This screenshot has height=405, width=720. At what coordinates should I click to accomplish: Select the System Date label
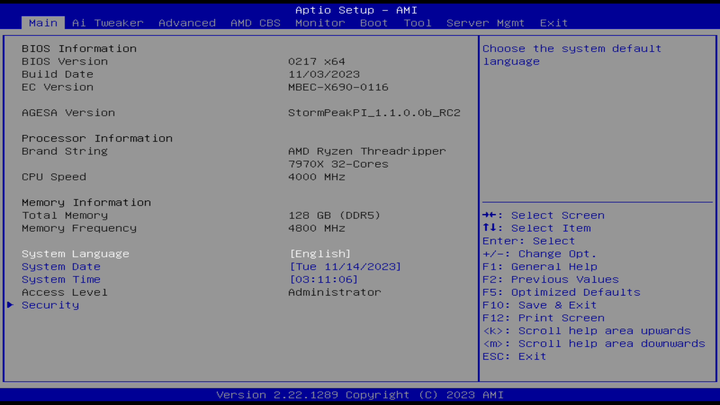click(61, 267)
